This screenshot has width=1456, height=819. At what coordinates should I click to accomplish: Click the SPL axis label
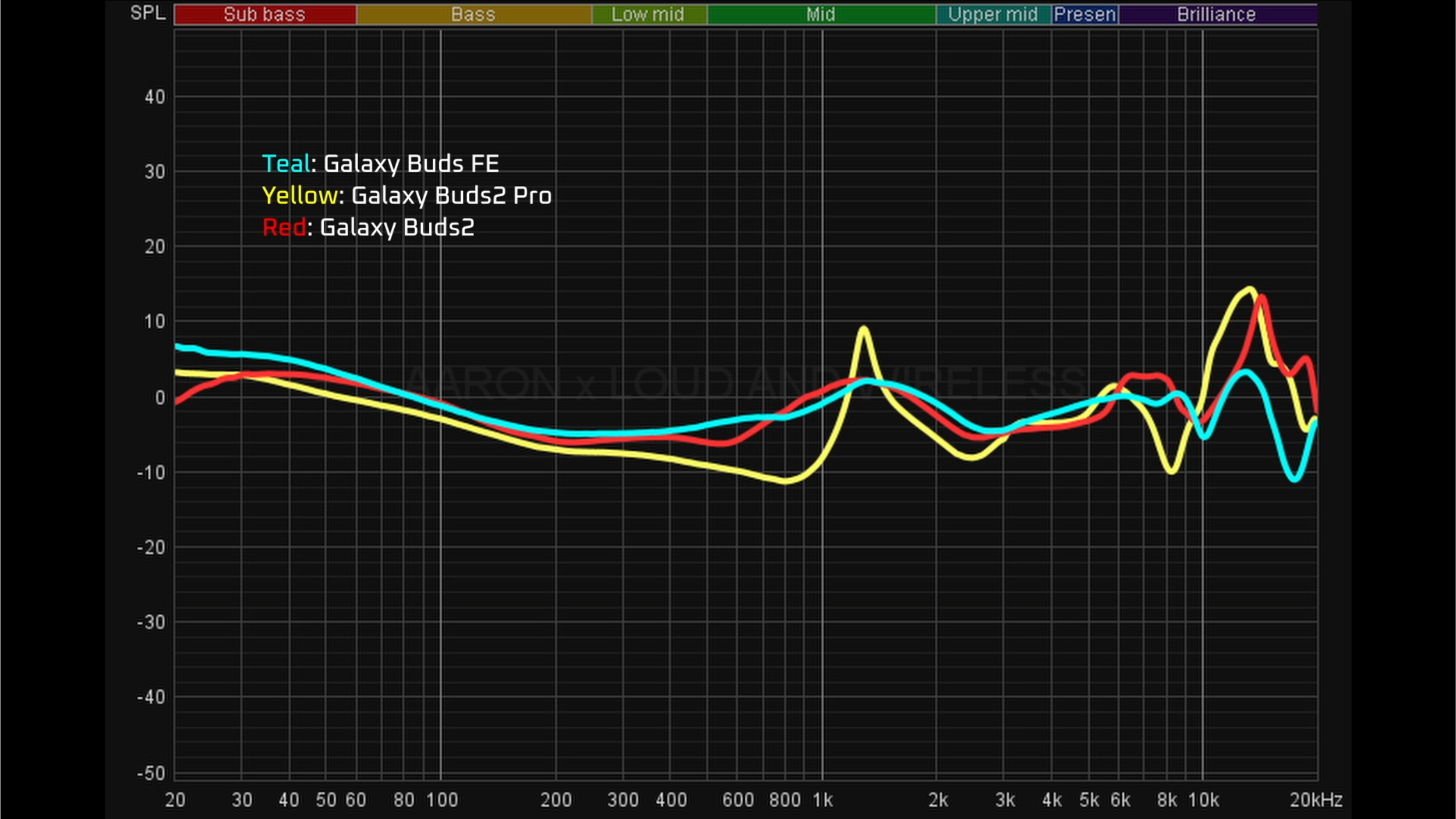pyautogui.click(x=148, y=13)
